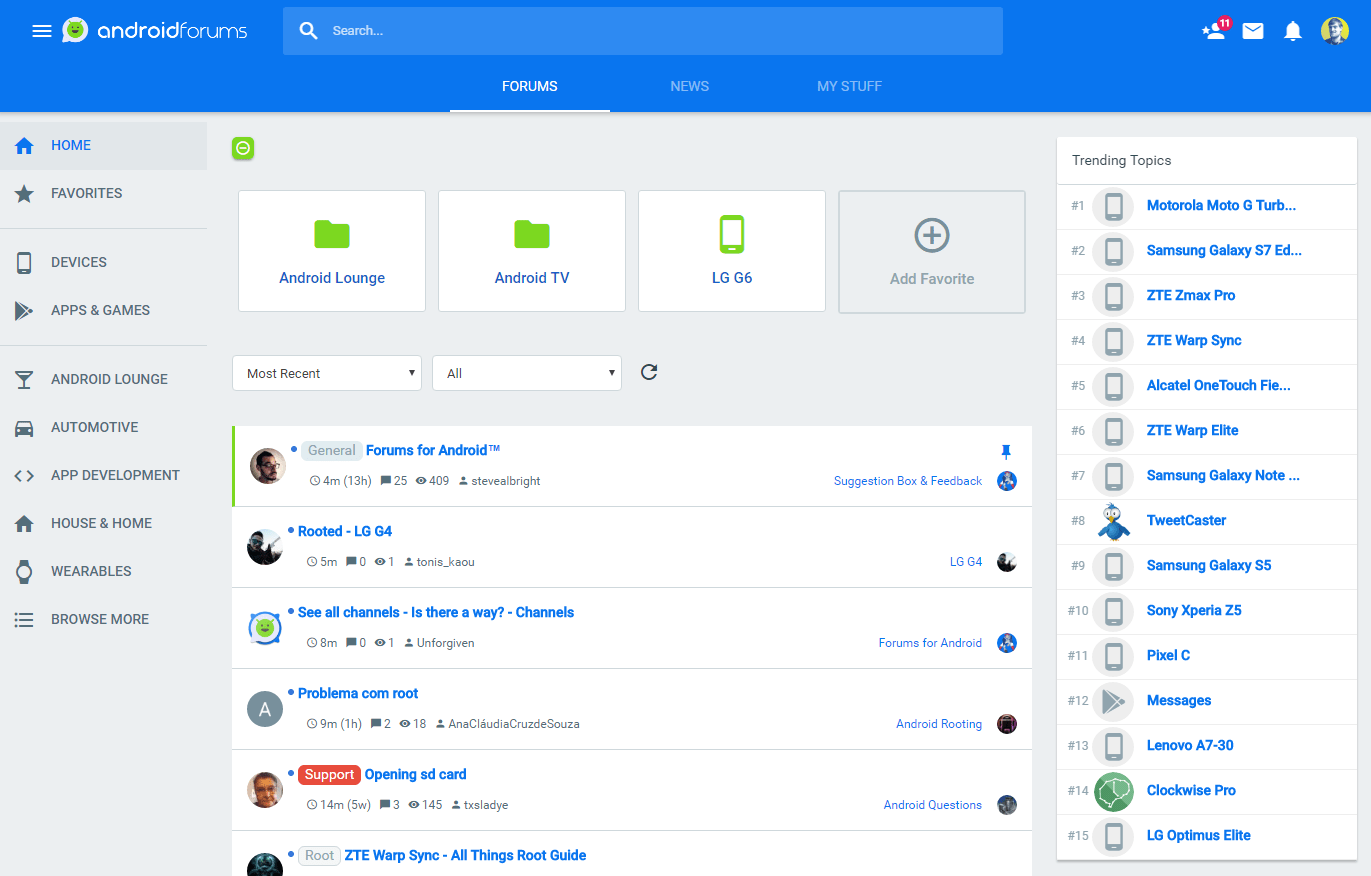Open the author avatar on Opening sd card thread
Image resolution: width=1371 pixels, height=876 pixels.
(x=265, y=790)
